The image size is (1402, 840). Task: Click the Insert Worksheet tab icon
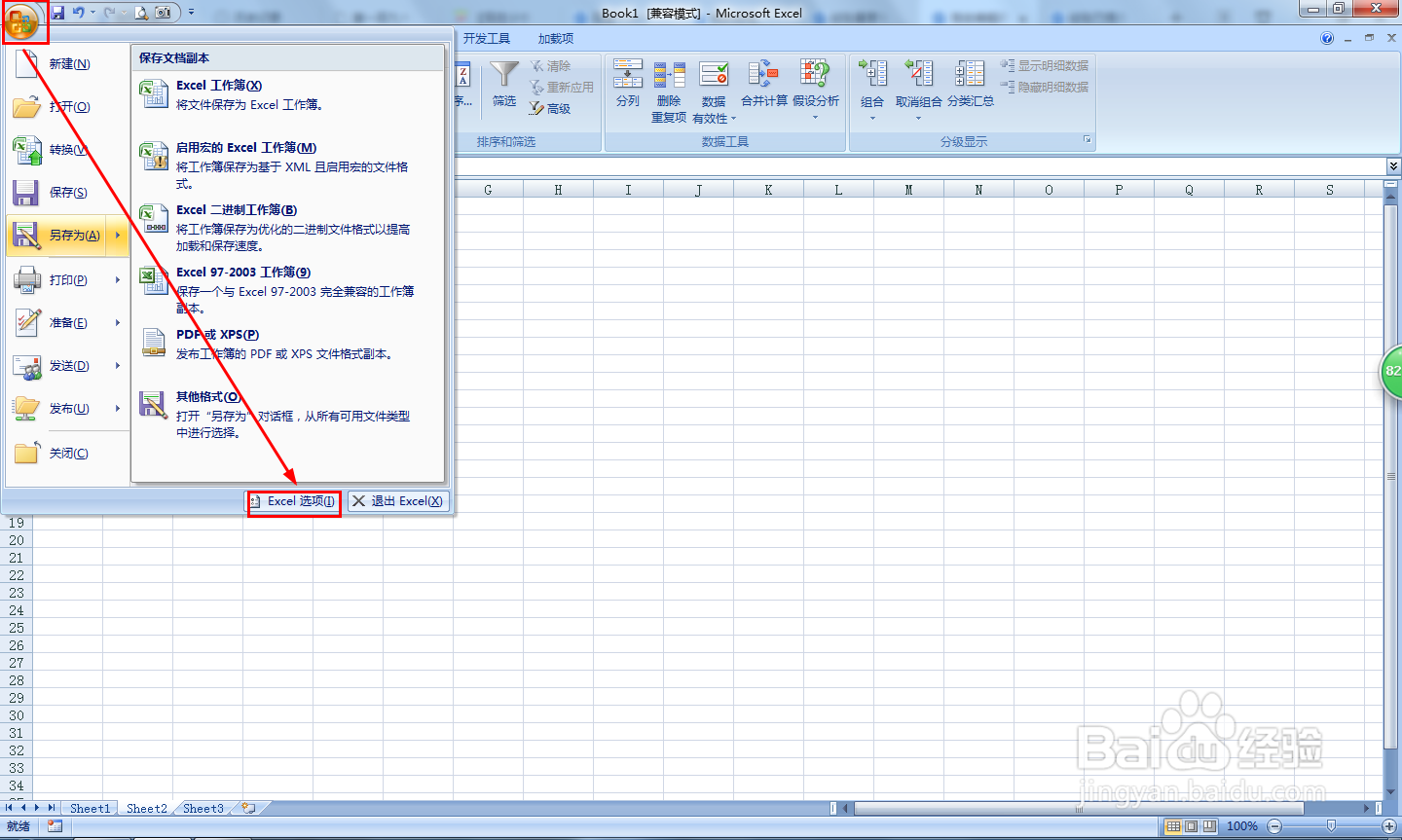[x=249, y=809]
